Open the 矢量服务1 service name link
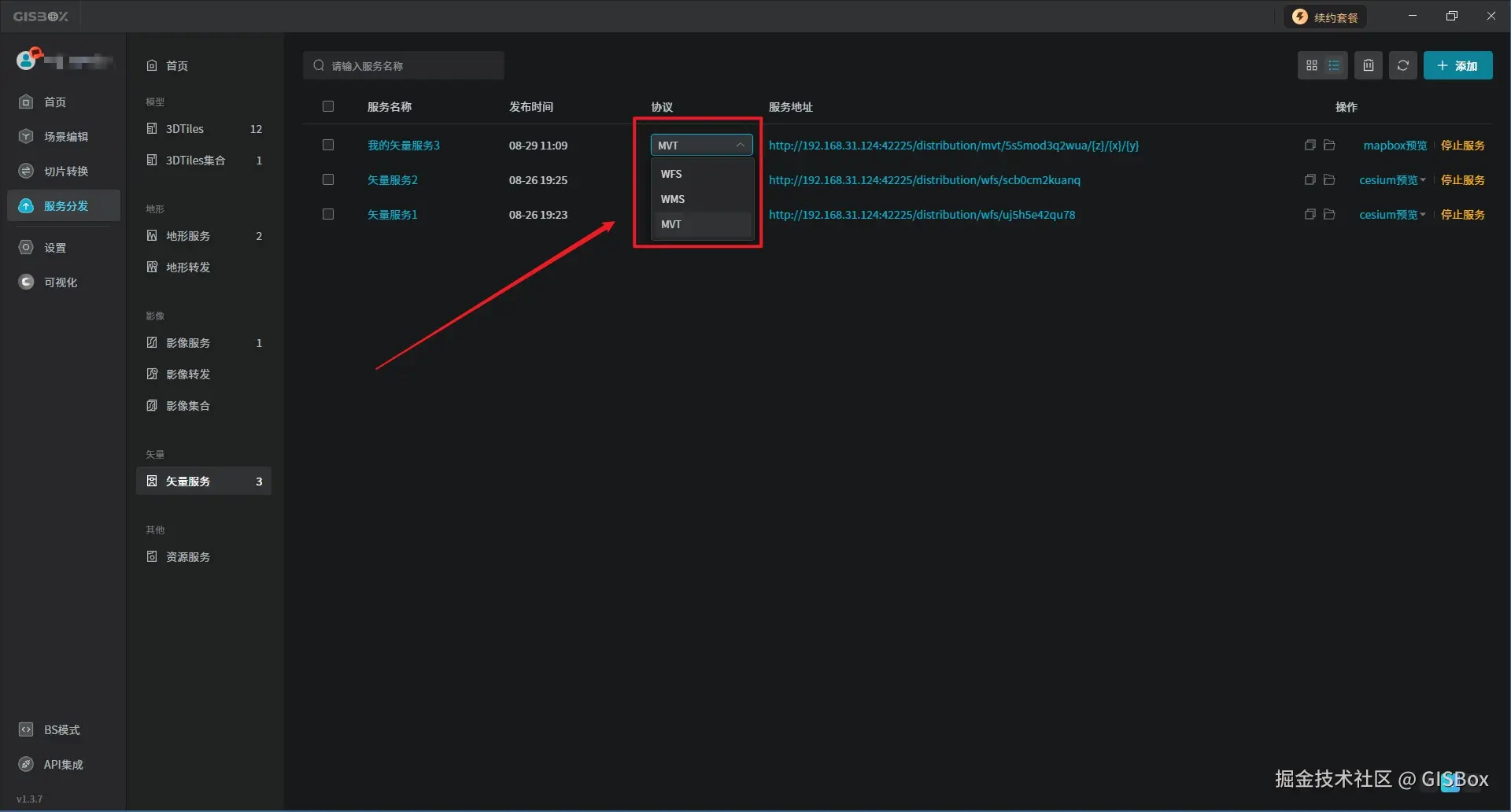 pyautogui.click(x=393, y=215)
